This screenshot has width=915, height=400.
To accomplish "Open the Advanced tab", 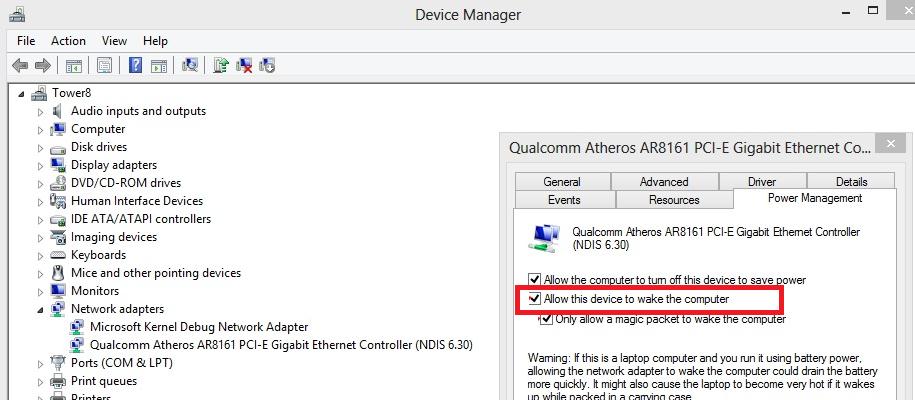I will coord(664,182).
